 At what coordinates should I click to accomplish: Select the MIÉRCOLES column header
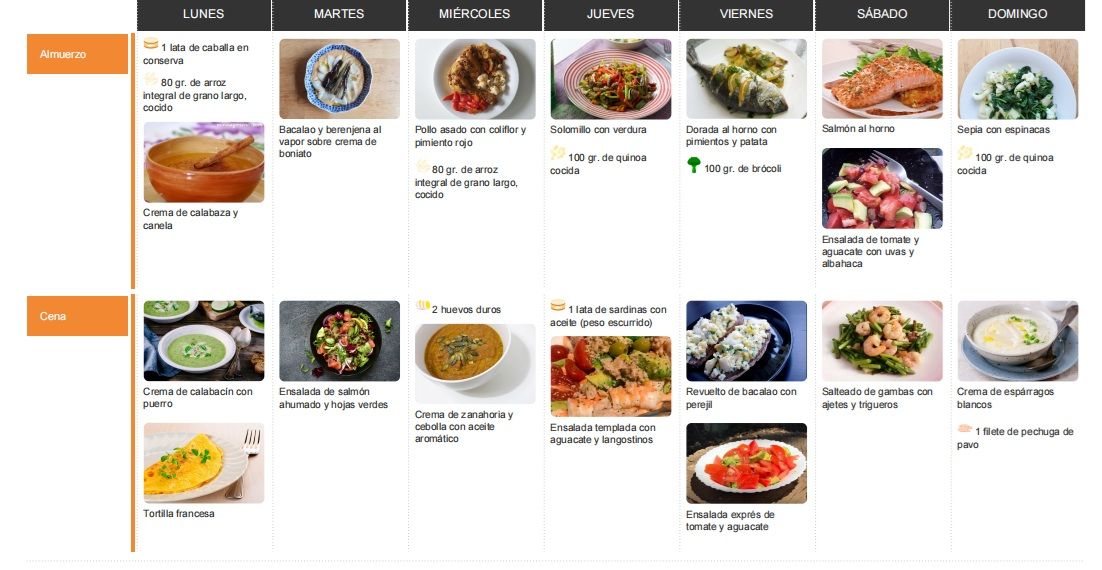pos(474,15)
